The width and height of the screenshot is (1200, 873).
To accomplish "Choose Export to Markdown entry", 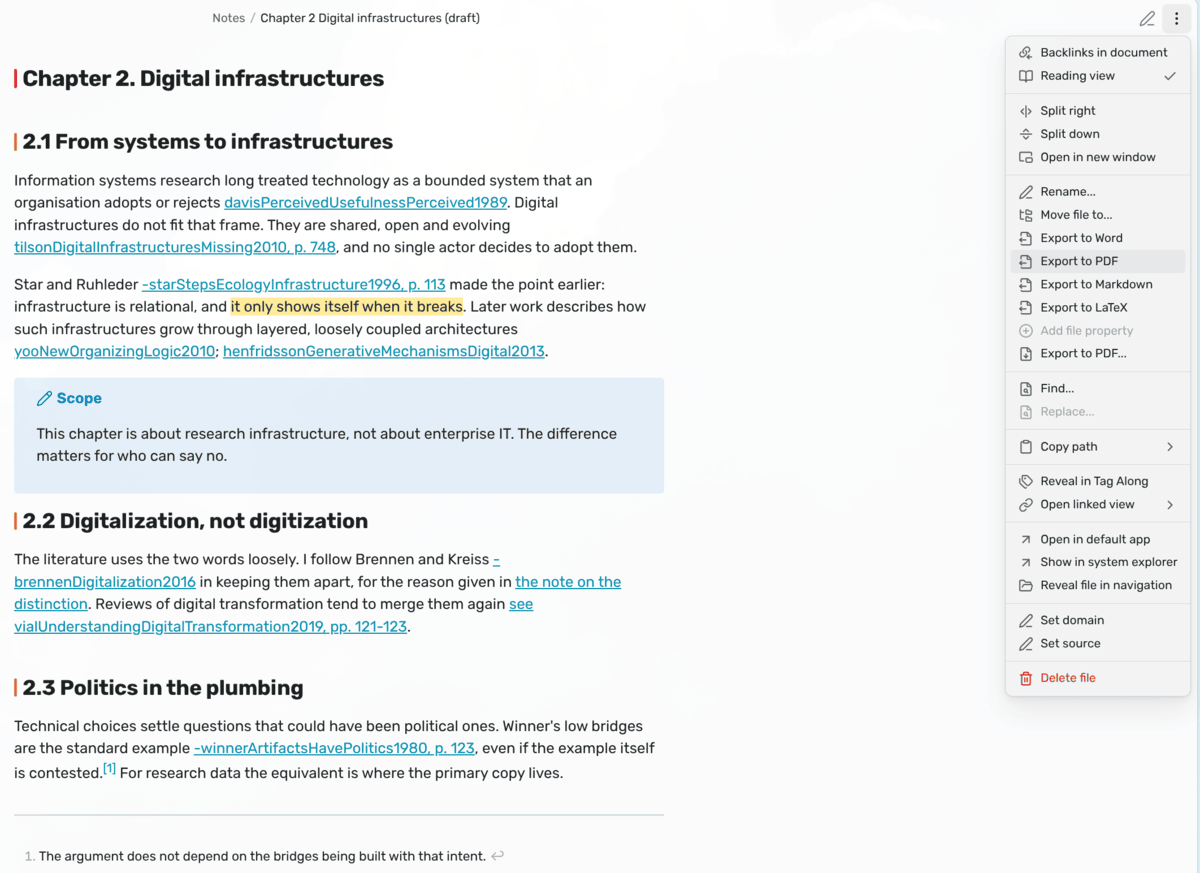I will [x=1098, y=284].
